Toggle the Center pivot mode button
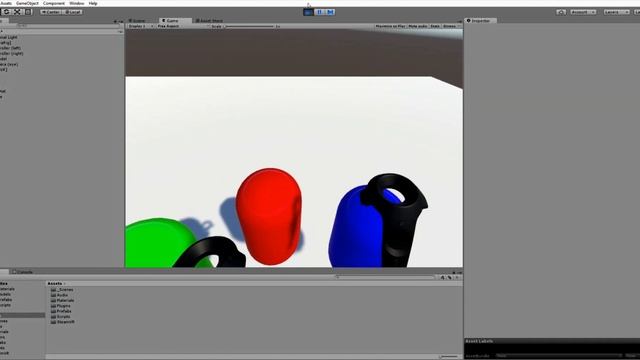 pos(51,12)
